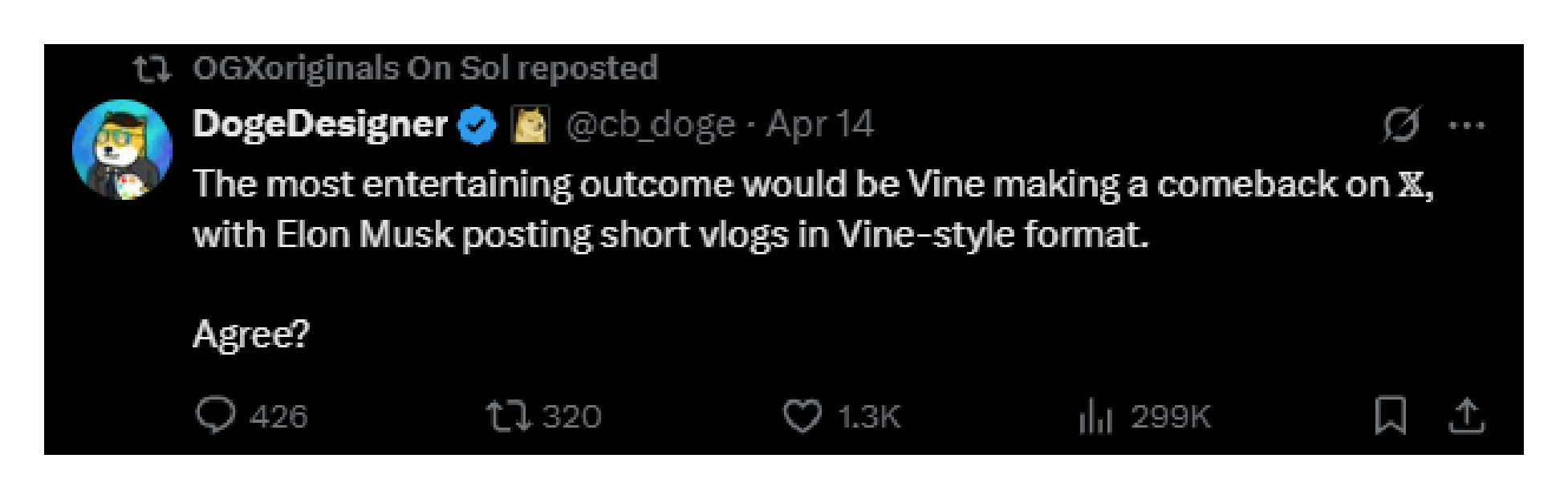
Task: Repost this tweet using retweet icon
Action: [508, 416]
